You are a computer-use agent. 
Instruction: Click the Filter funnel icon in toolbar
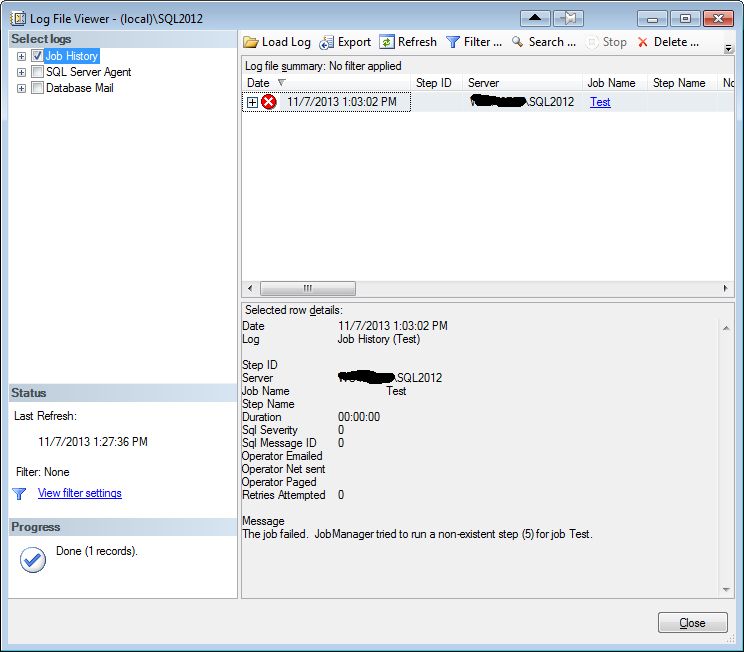[453, 42]
